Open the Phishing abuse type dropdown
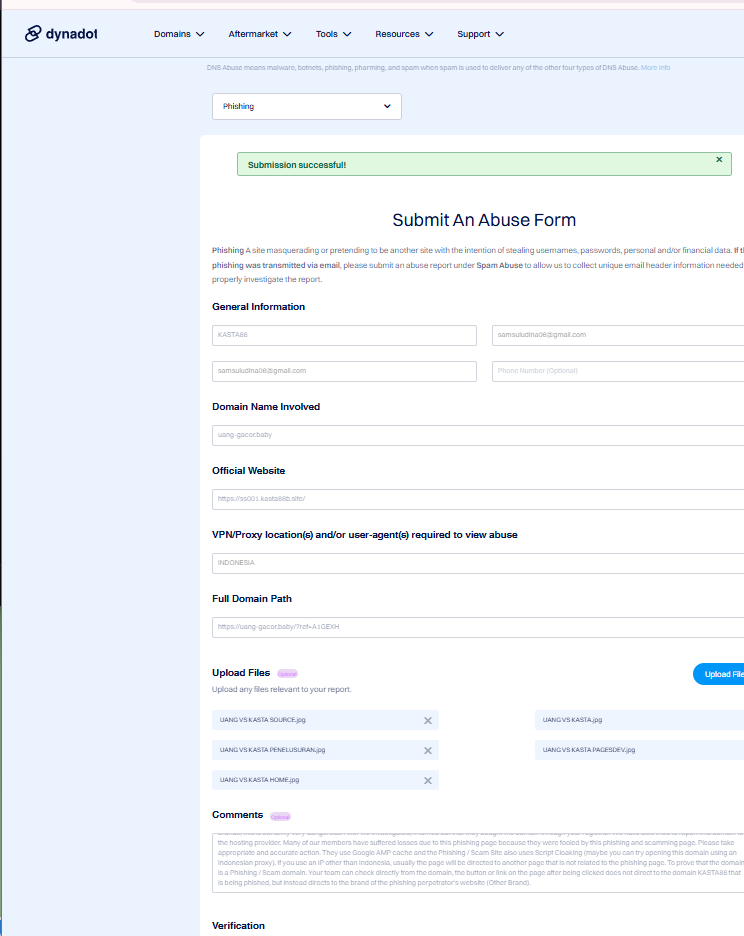 pos(307,106)
